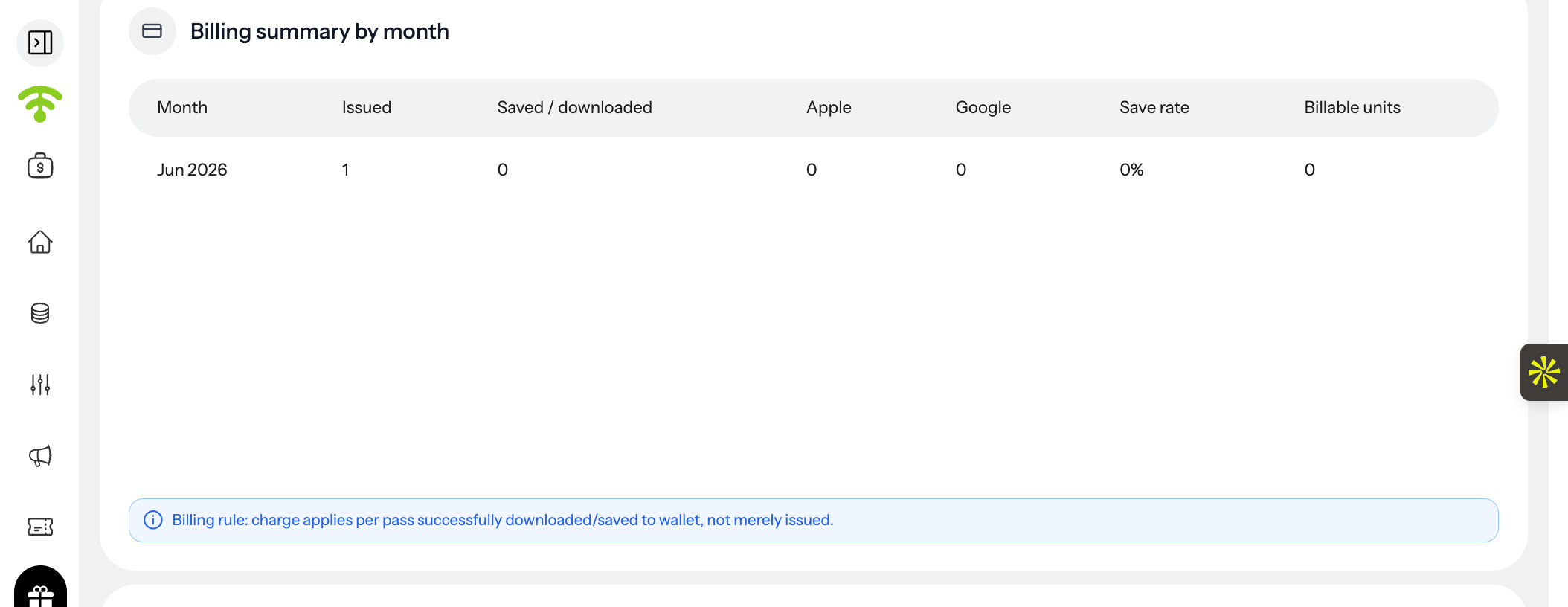The height and width of the screenshot is (607, 1568).
Task: Click the credit card icon beside Billing summary
Action: (152, 31)
